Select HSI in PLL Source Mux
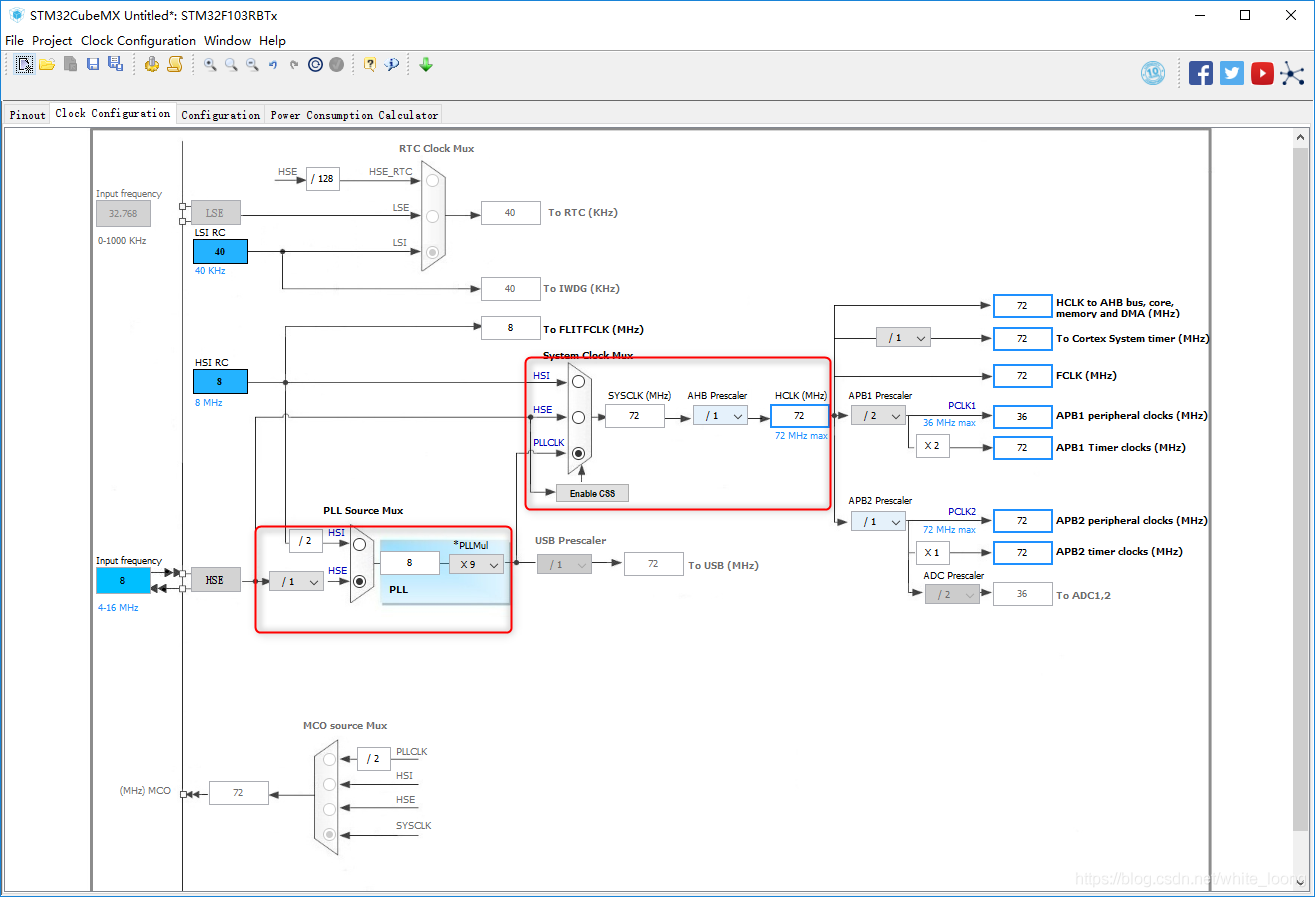1315x897 pixels. [x=360, y=544]
